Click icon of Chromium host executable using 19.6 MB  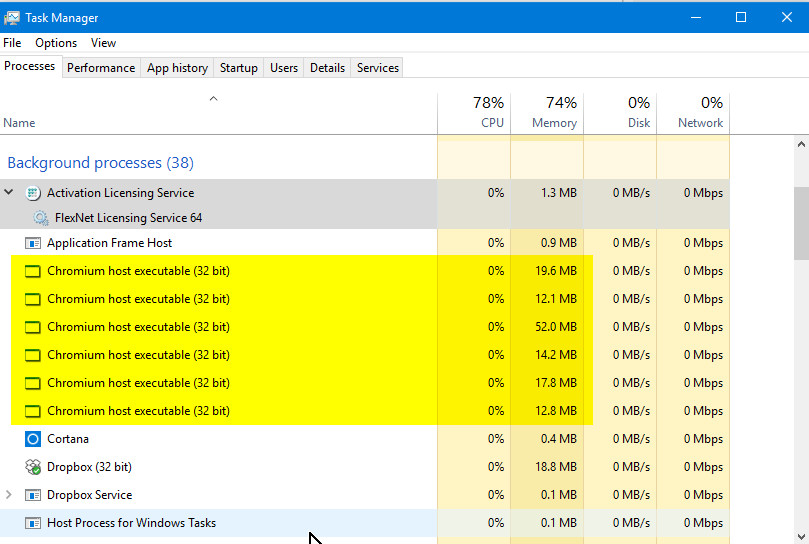pos(33,271)
